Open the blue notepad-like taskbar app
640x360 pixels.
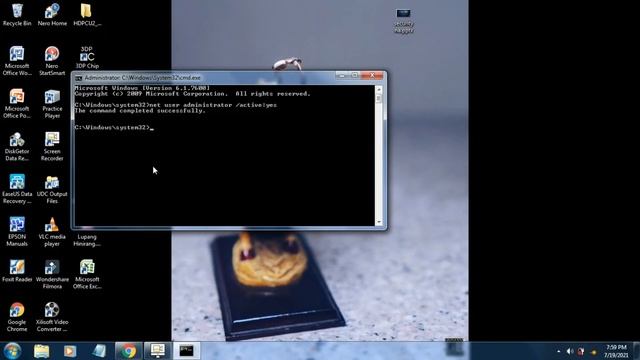[x=98, y=351]
